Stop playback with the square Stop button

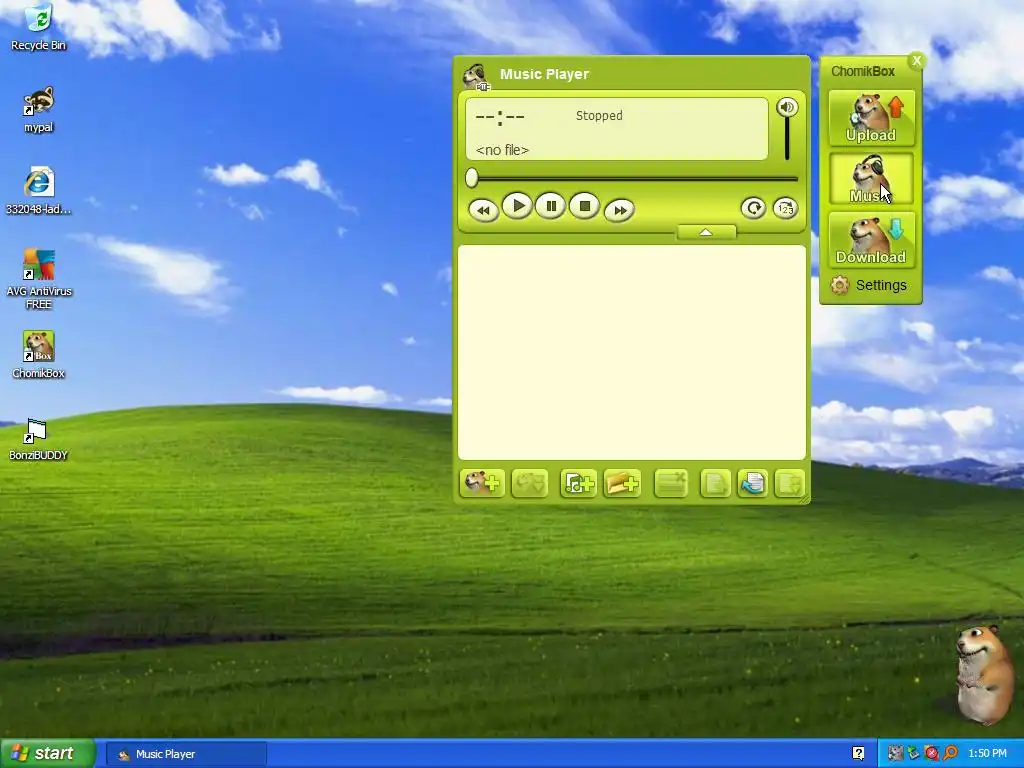584,206
